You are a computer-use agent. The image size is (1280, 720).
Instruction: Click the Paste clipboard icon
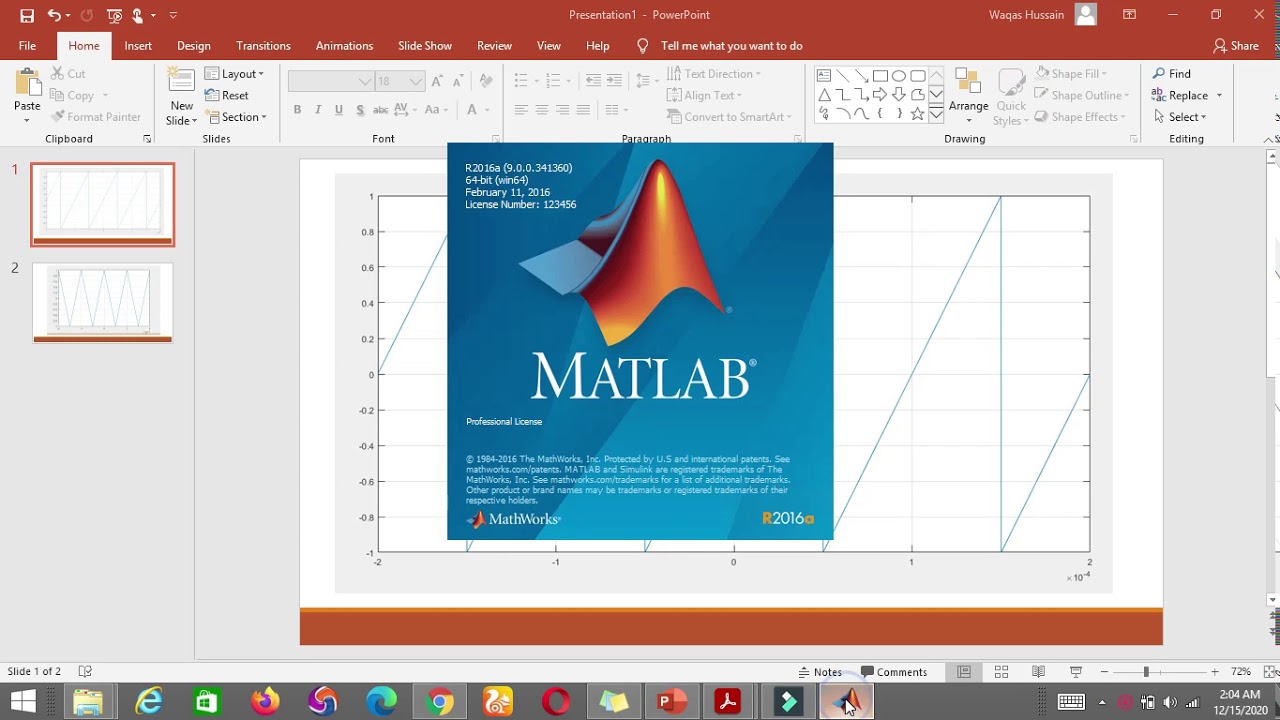click(27, 83)
